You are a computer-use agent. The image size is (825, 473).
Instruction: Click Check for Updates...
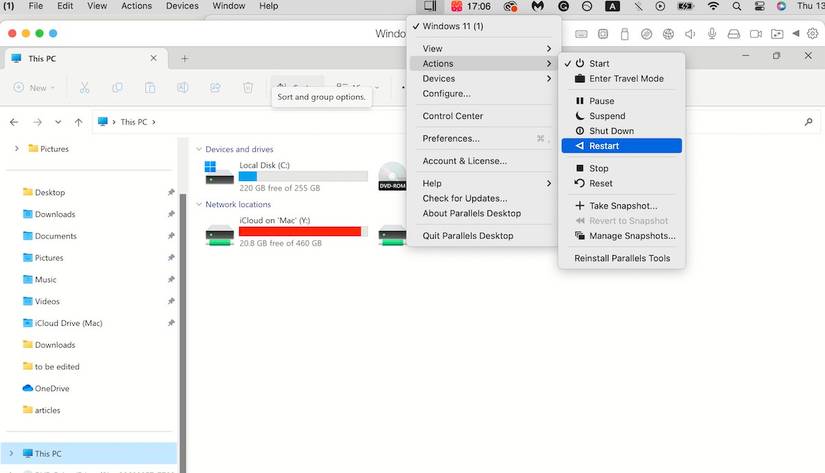click(x=484, y=198)
